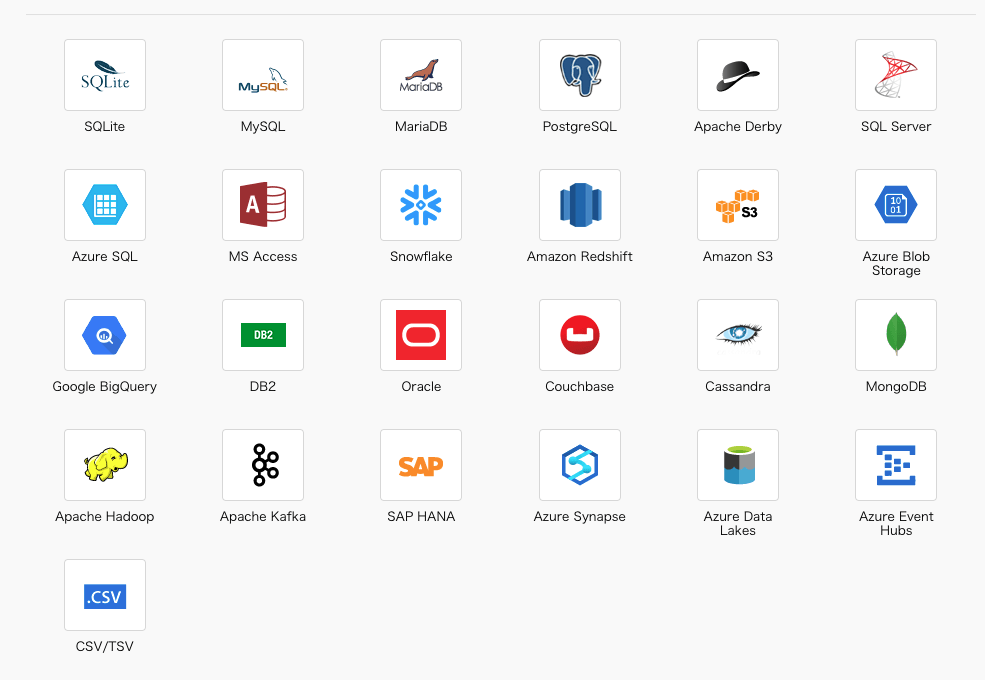Select the MS Access icon
This screenshot has height=680, width=985.
click(263, 205)
